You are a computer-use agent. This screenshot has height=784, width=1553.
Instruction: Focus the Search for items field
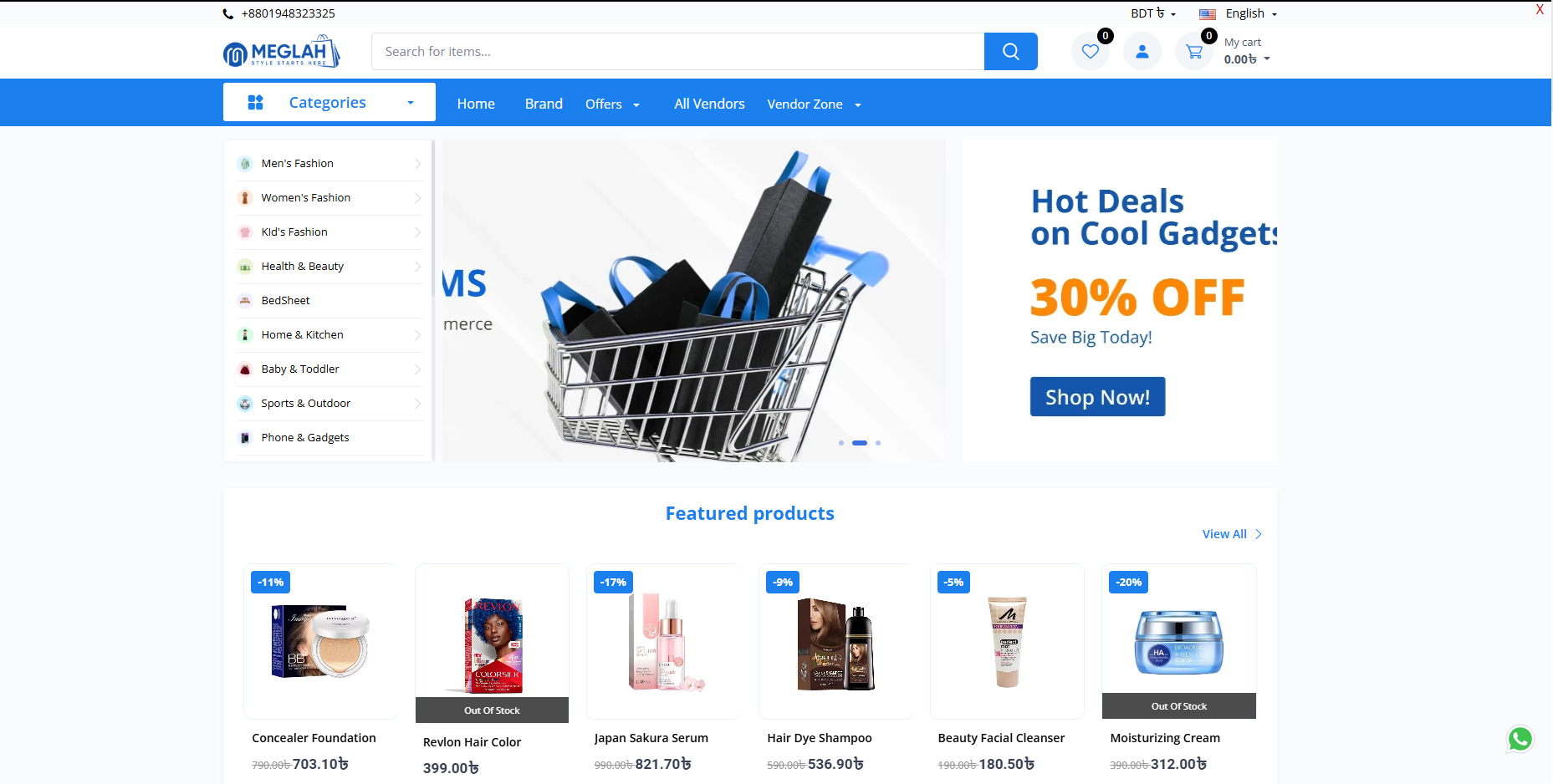coord(678,52)
